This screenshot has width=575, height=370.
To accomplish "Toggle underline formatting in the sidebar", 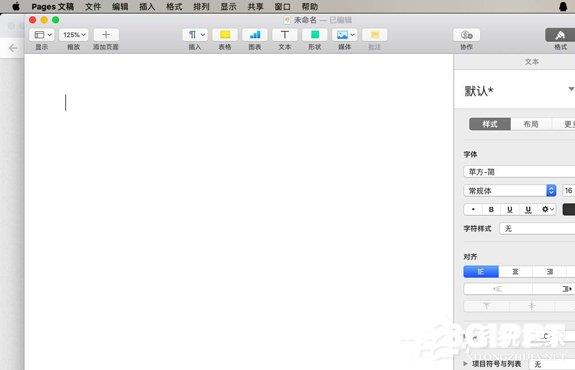I will tap(509, 209).
